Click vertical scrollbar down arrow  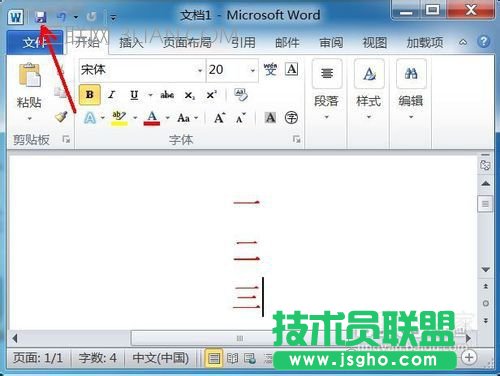[486, 269]
